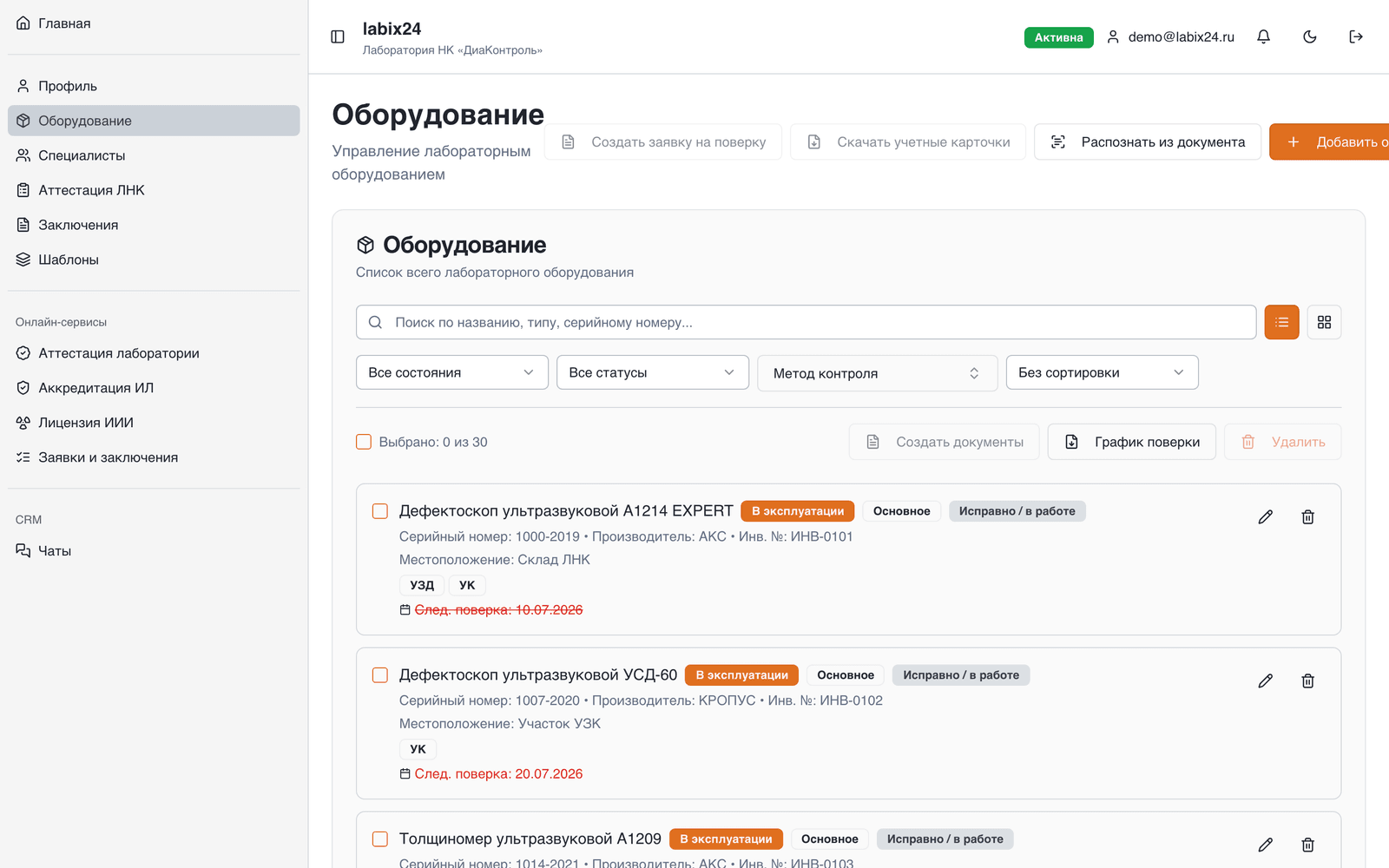Go to Главная in sidebar
The width and height of the screenshot is (1389, 868).
(154, 23)
